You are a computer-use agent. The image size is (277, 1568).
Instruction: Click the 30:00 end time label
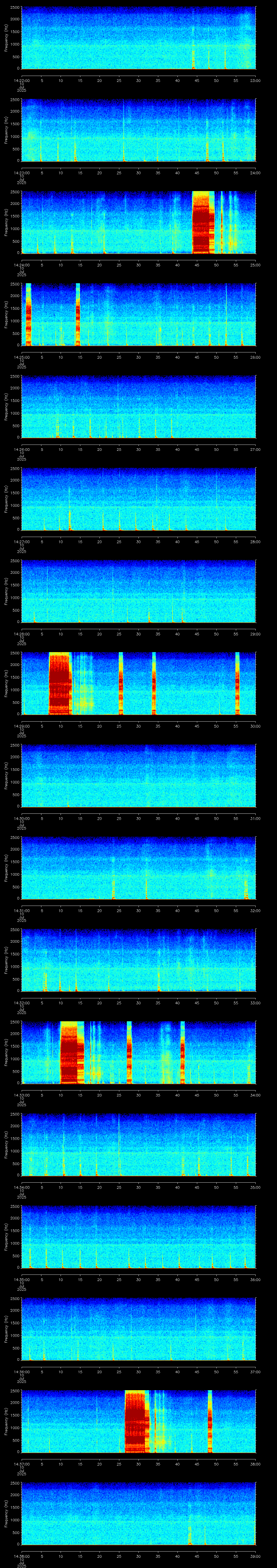click(x=256, y=726)
